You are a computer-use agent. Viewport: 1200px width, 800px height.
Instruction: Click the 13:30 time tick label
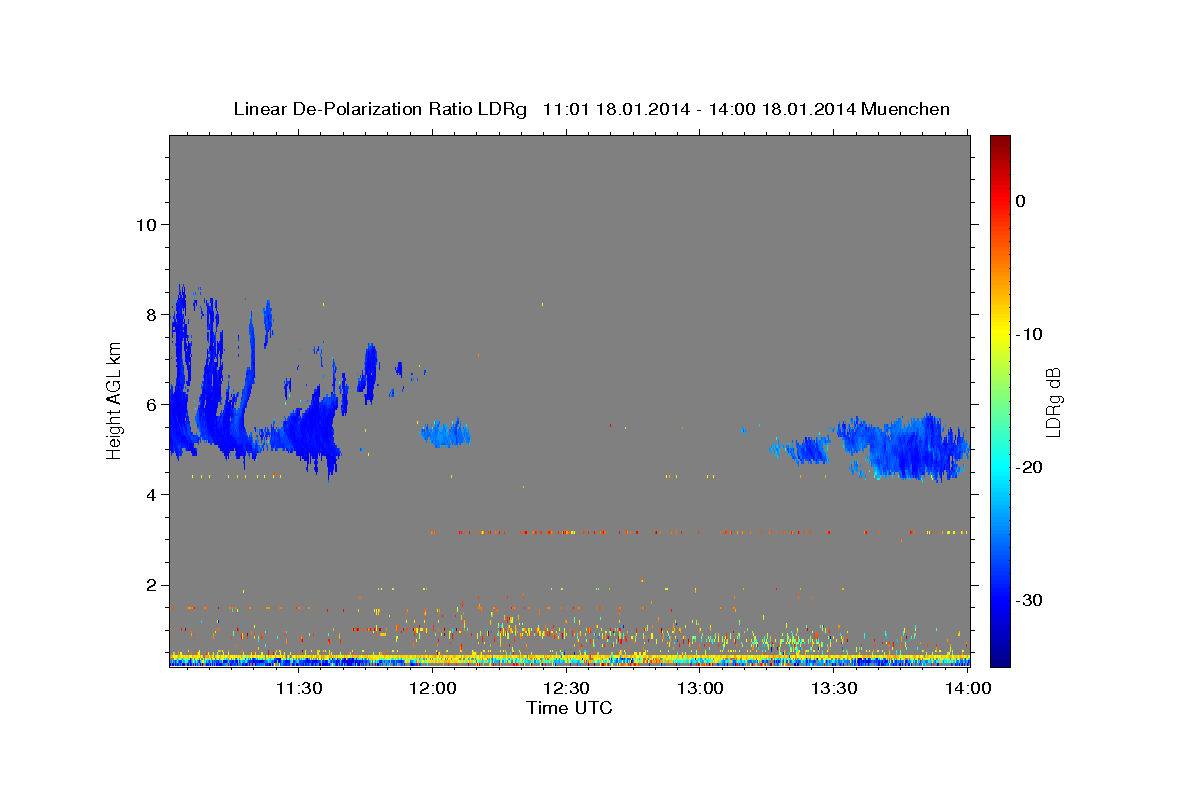[835, 688]
